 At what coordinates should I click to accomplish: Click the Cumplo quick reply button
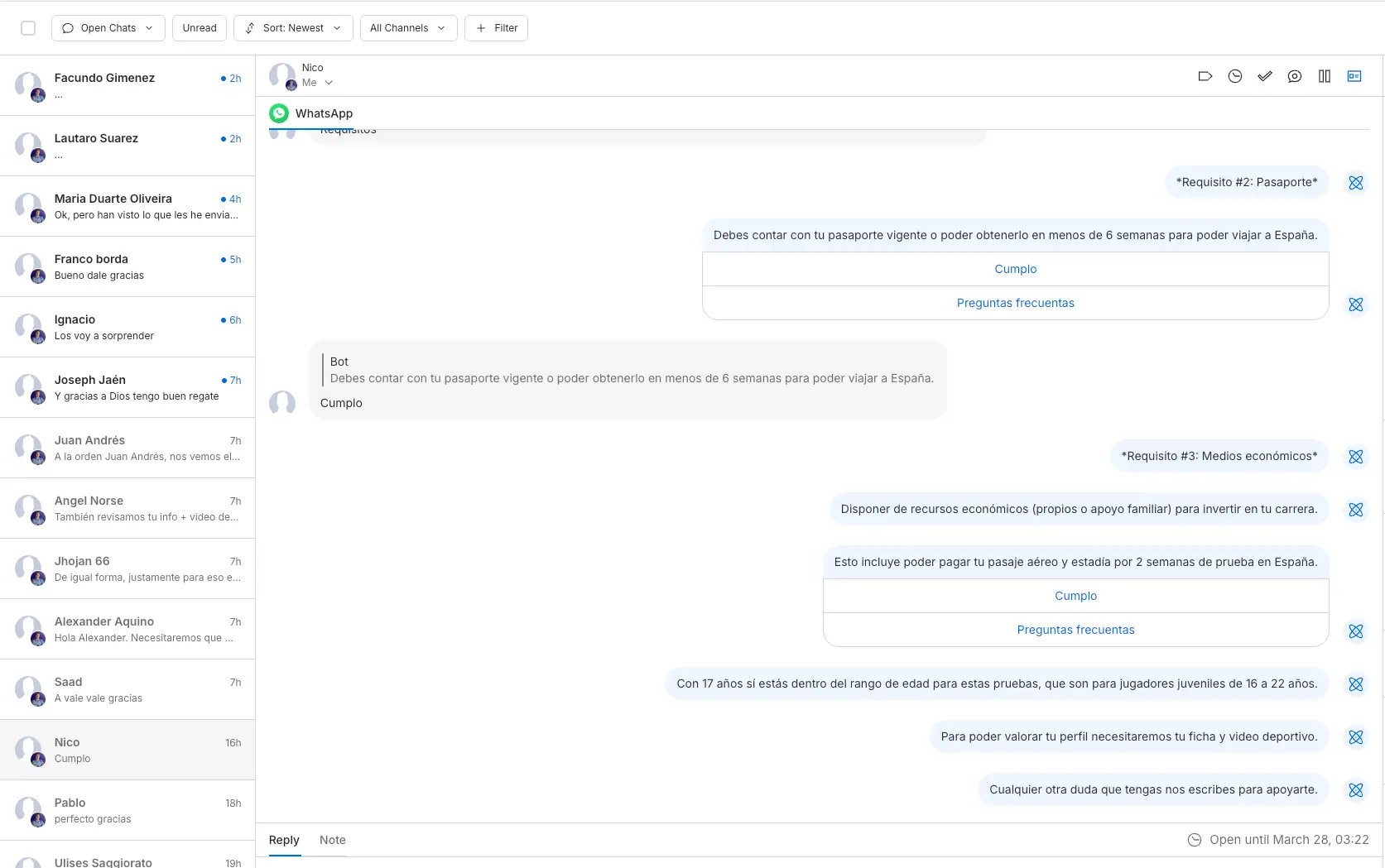coord(1015,268)
